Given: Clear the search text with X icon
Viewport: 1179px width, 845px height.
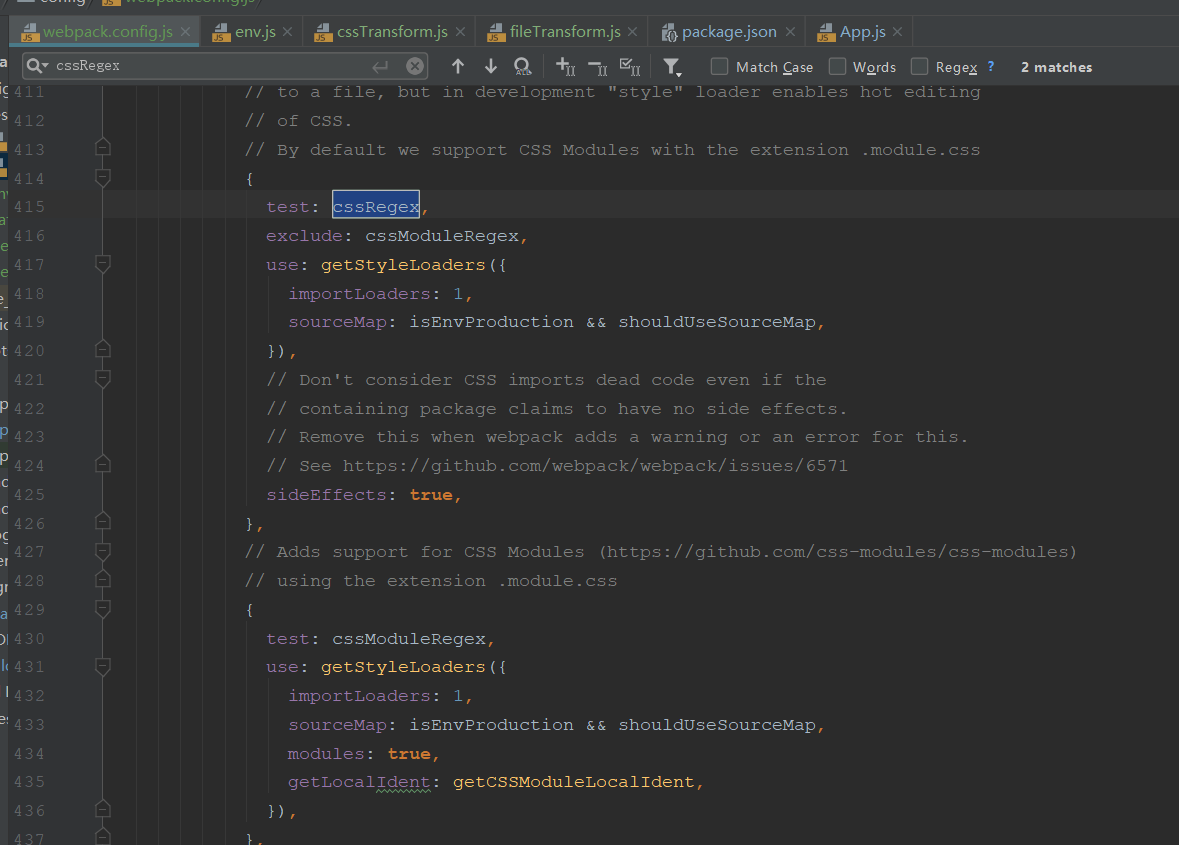Looking at the screenshot, I should pyautogui.click(x=414, y=66).
